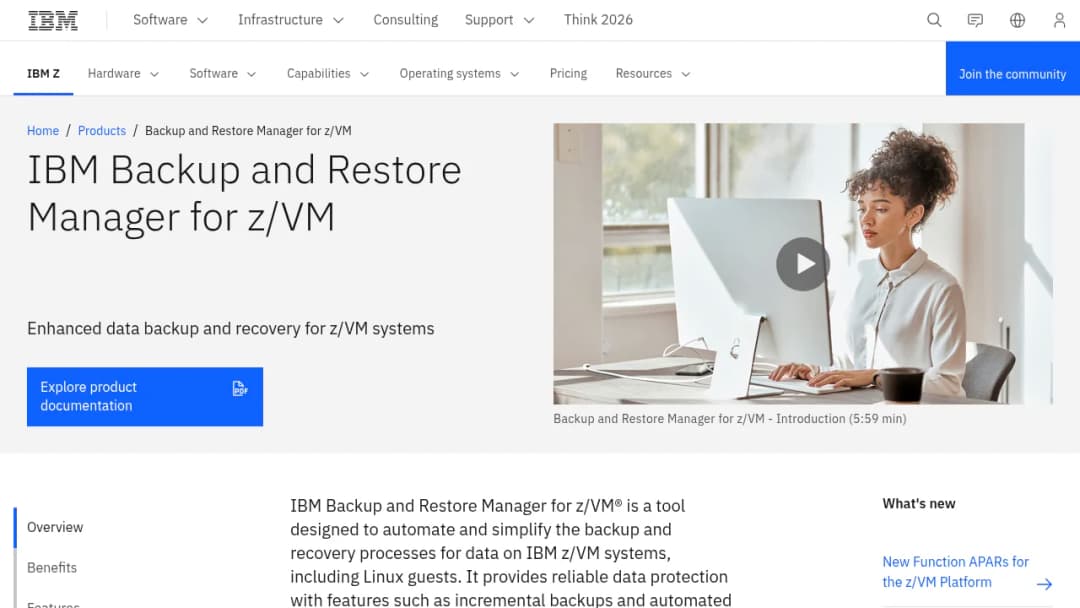
Task: Go to Products breadcrumb link
Action: pyautogui.click(x=102, y=131)
